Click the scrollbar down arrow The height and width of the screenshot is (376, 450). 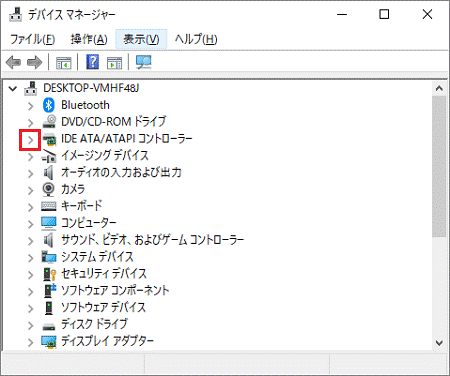439,343
